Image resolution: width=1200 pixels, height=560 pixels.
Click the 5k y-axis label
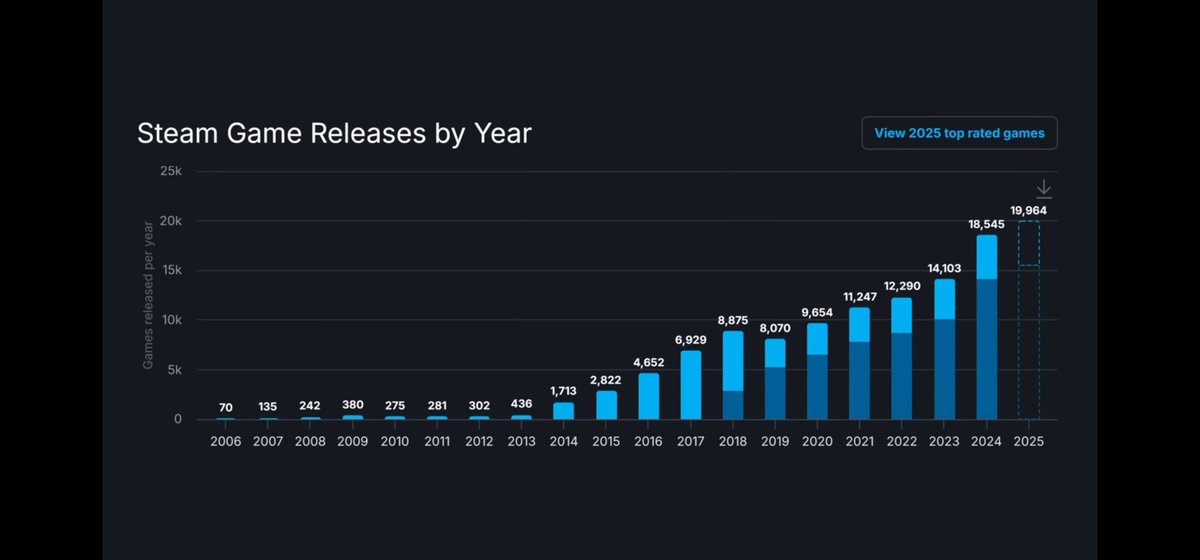pos(174,370)
